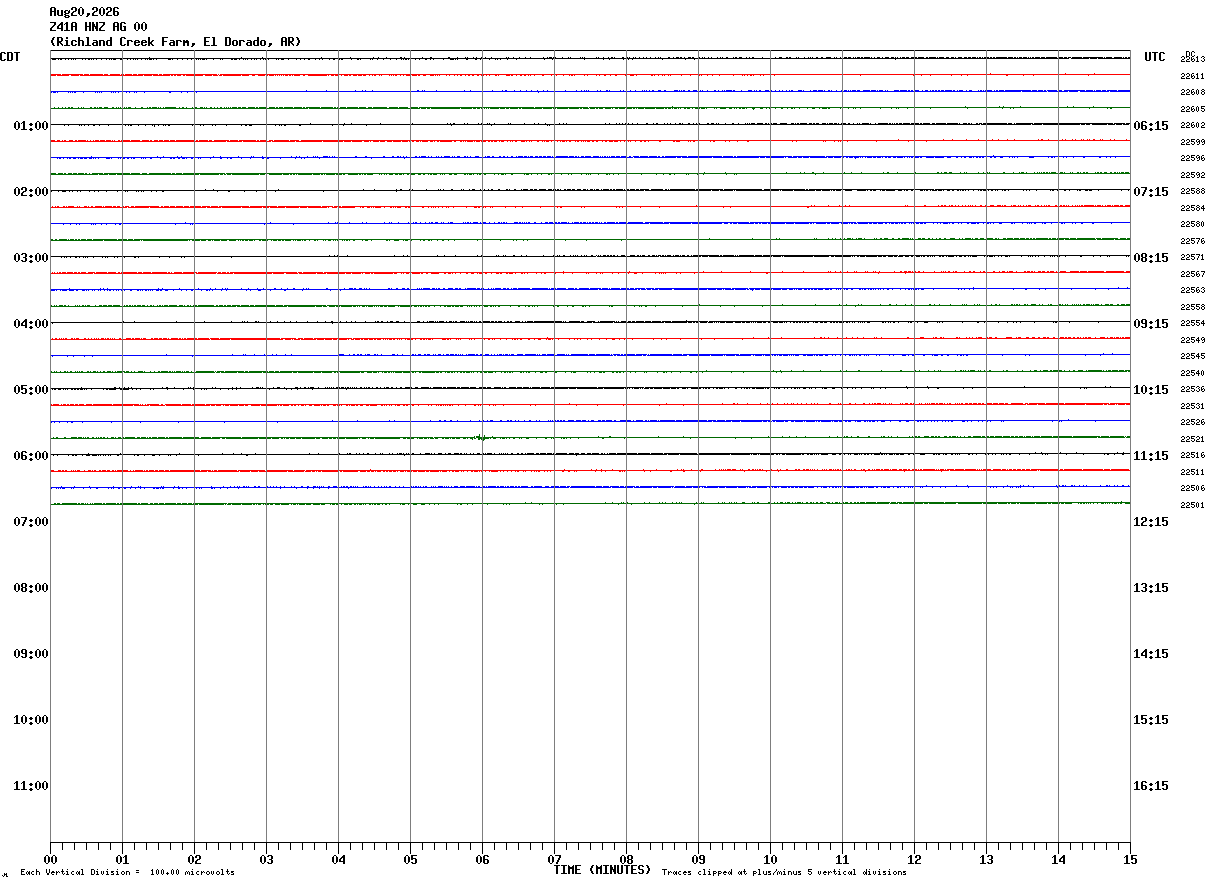Viewport: 1210px width, 886px height.
Task: Click the small seismic event on green trace near minute 06
Action: (482, 437)
